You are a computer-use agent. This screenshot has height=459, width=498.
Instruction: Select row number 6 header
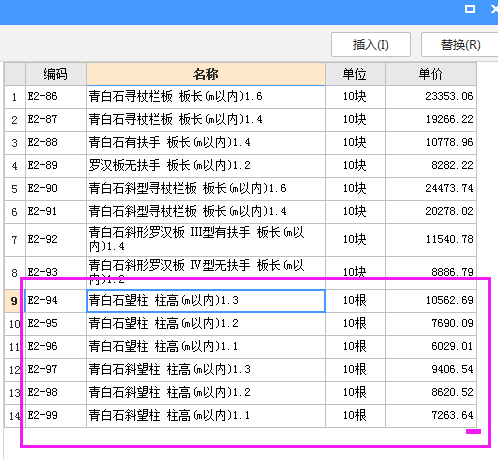15,212
